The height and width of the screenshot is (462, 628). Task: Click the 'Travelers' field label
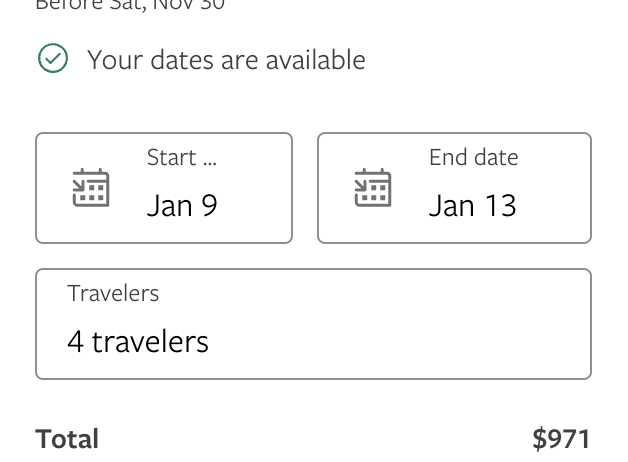[x=113, y=294]
